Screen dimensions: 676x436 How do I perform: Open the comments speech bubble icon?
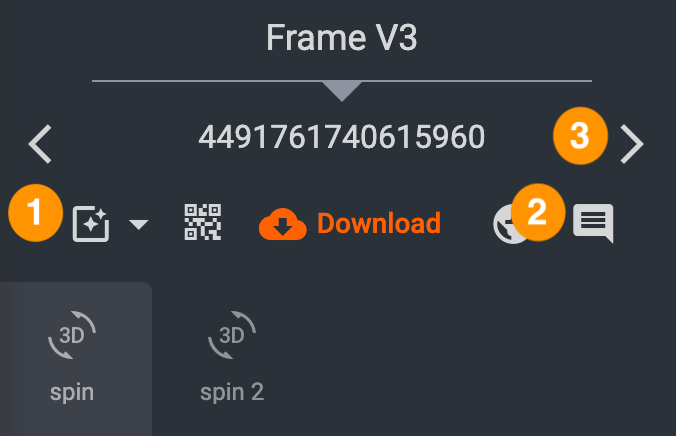[593, 223]
